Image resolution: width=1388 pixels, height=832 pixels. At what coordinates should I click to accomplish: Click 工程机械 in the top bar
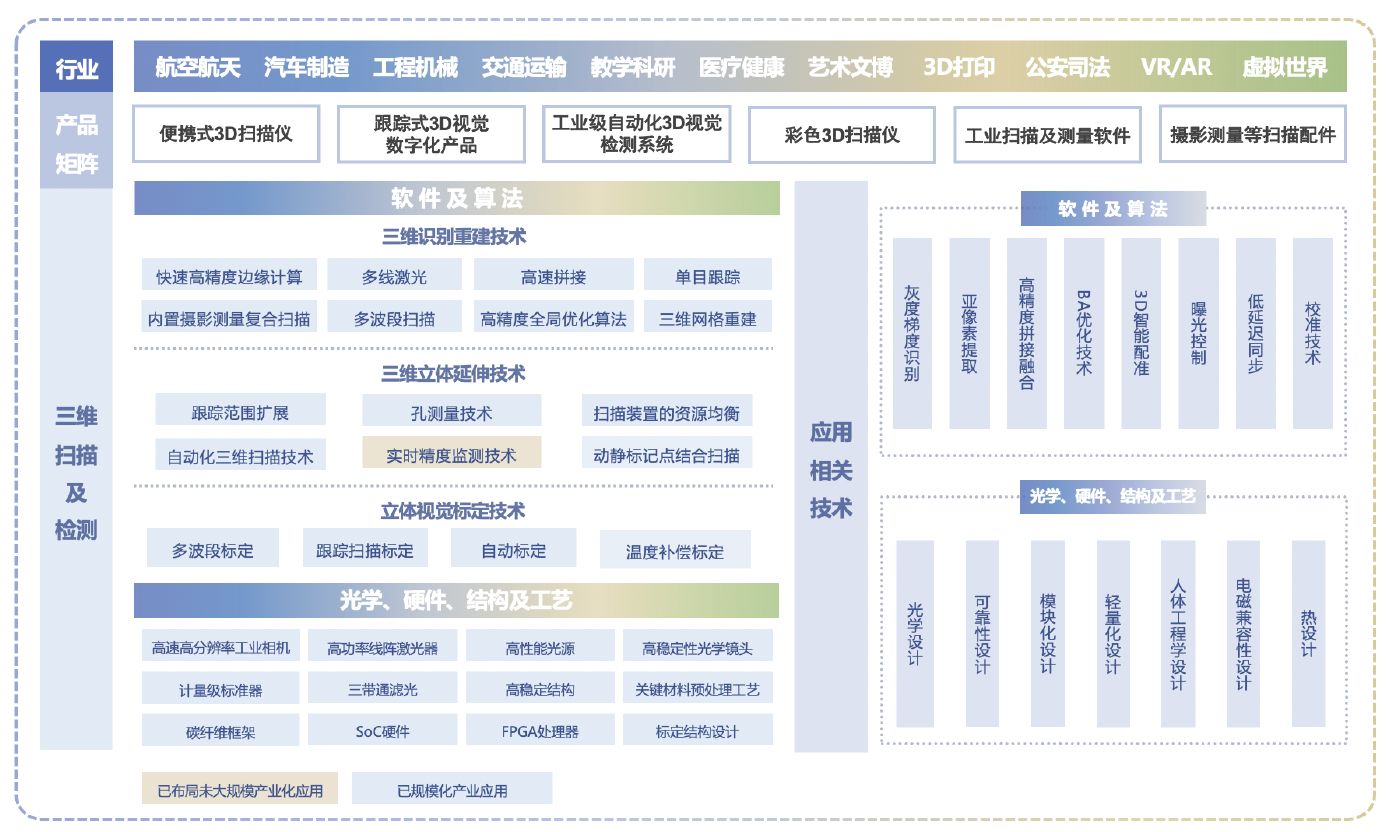click(415, 68)
